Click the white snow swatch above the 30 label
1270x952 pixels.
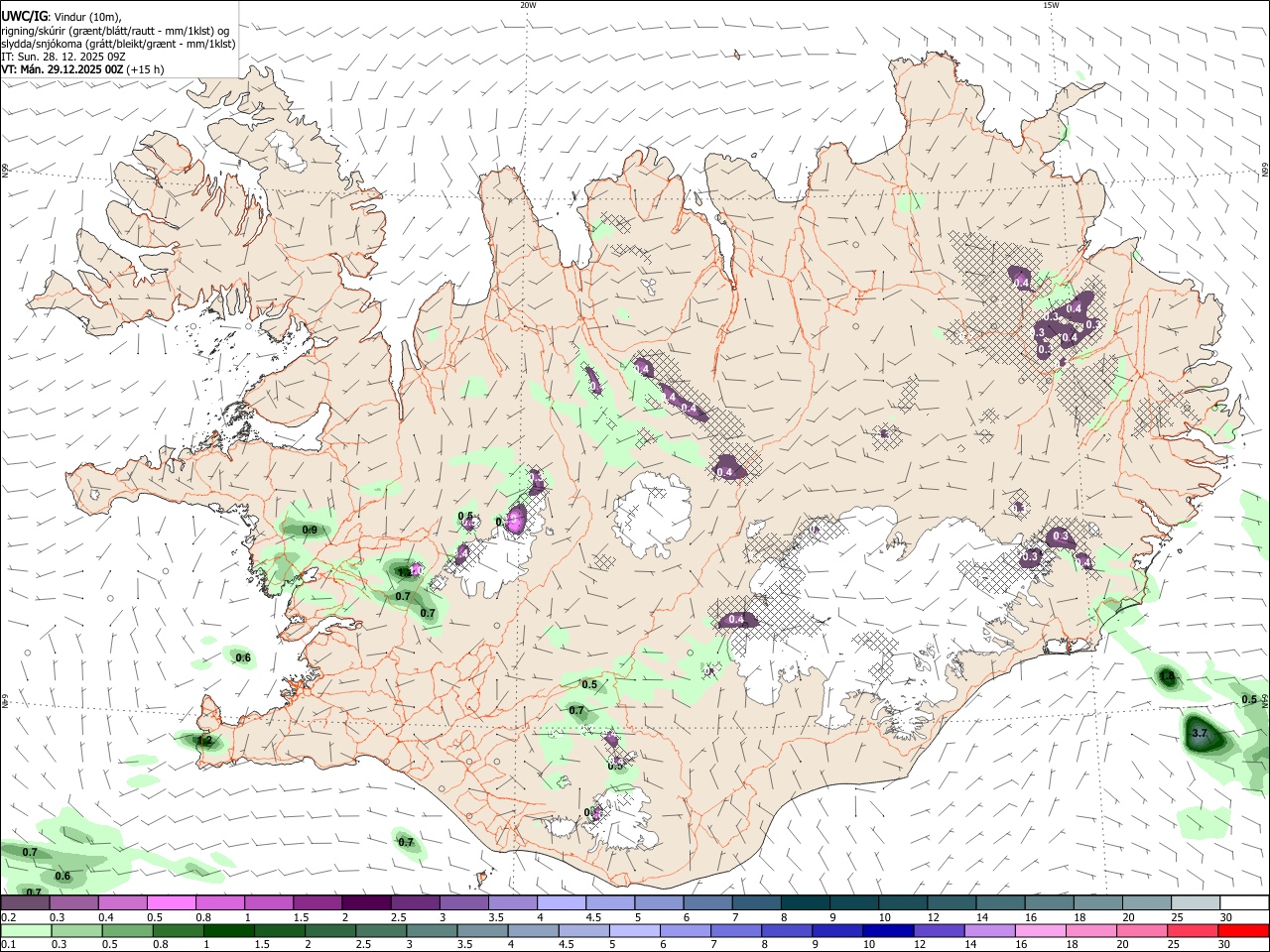pyautogui.click(x=1245, y=902)
